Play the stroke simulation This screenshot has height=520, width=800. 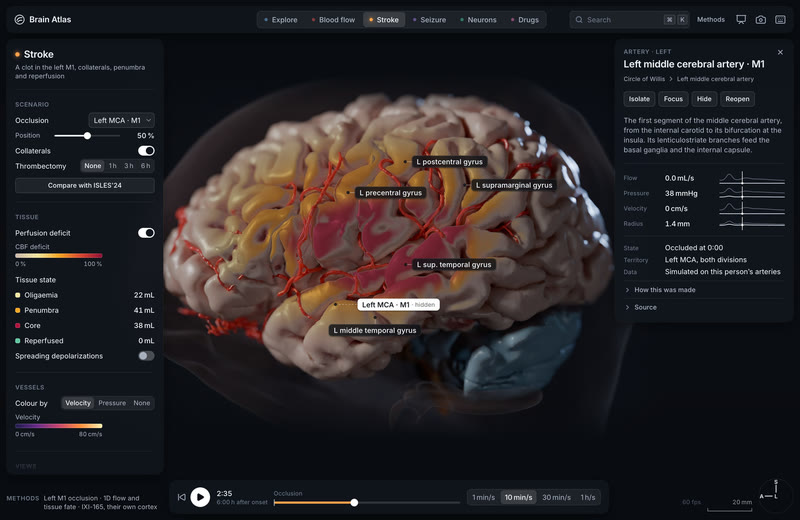pyautogui.click(x=200, y=497)
